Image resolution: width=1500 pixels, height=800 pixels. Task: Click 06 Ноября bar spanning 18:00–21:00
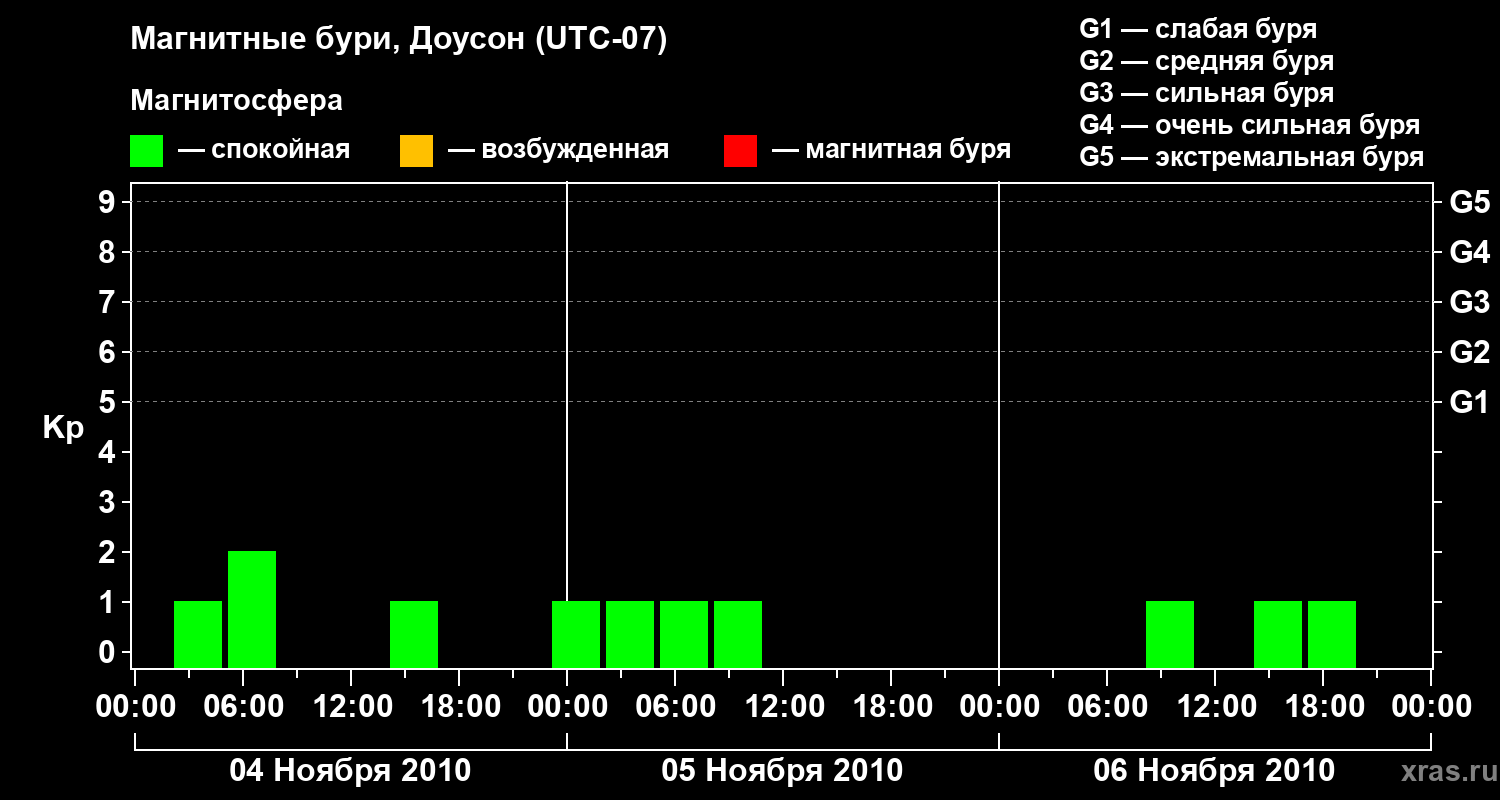click(1332, 634)
